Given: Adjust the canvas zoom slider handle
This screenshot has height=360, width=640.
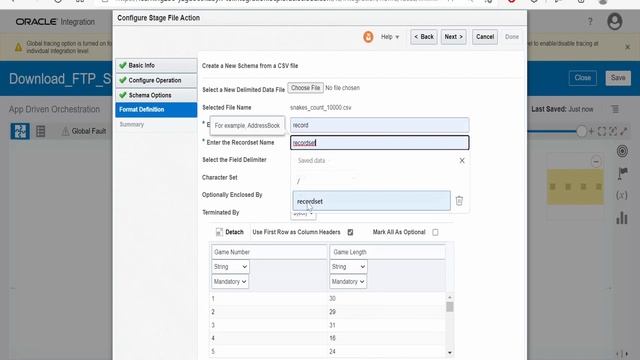Looking at the screenshot, I should point(581,131).
